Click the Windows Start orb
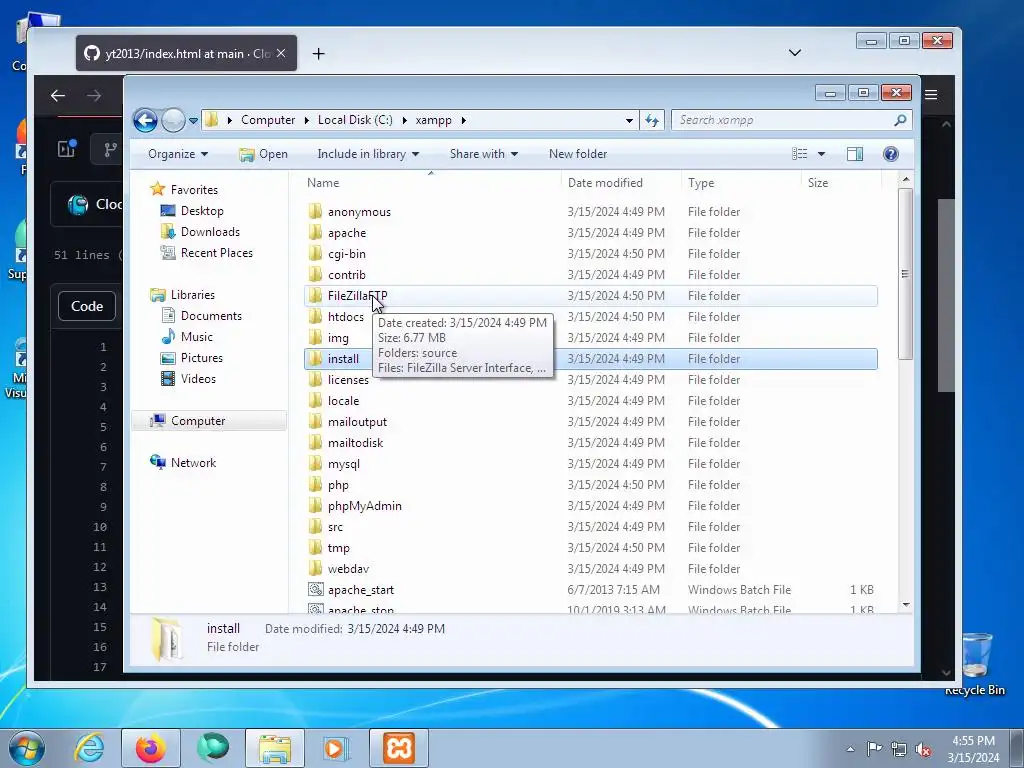The width and height of the screenshot is (1024, 768). (27, 748)
